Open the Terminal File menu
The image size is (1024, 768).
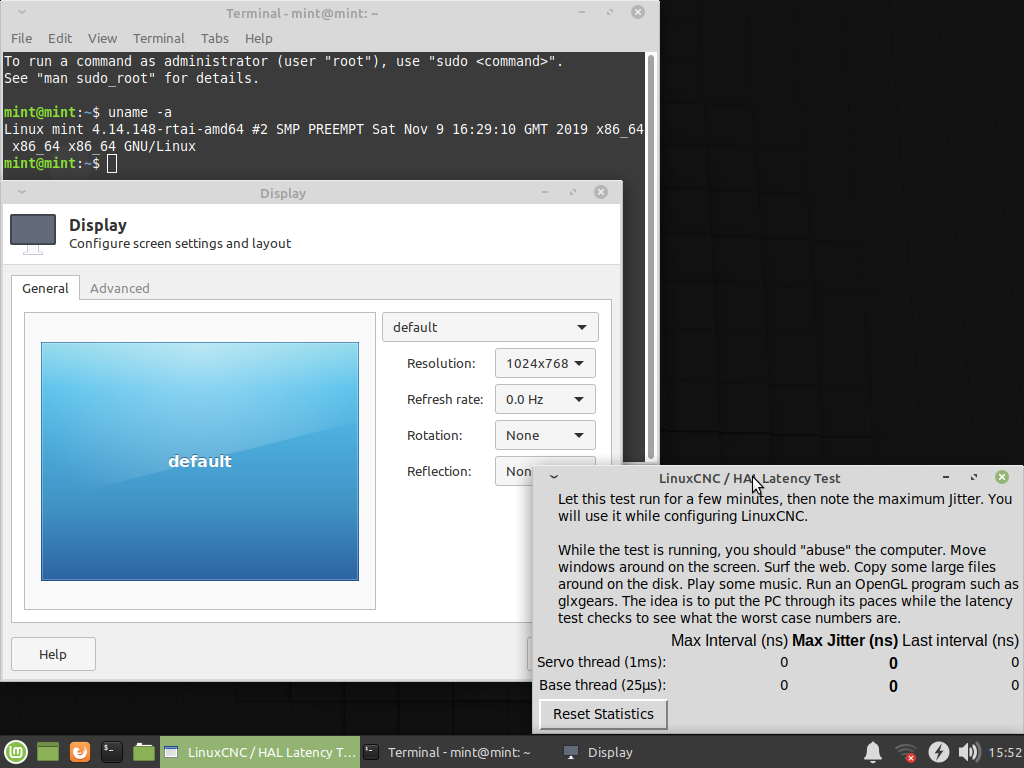coord(22,39)
